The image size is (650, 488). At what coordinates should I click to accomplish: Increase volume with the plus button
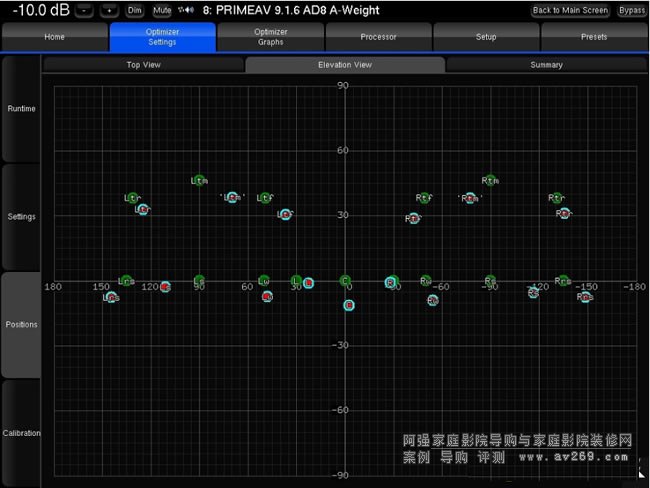pyautogui.click(x=109, y=10)
